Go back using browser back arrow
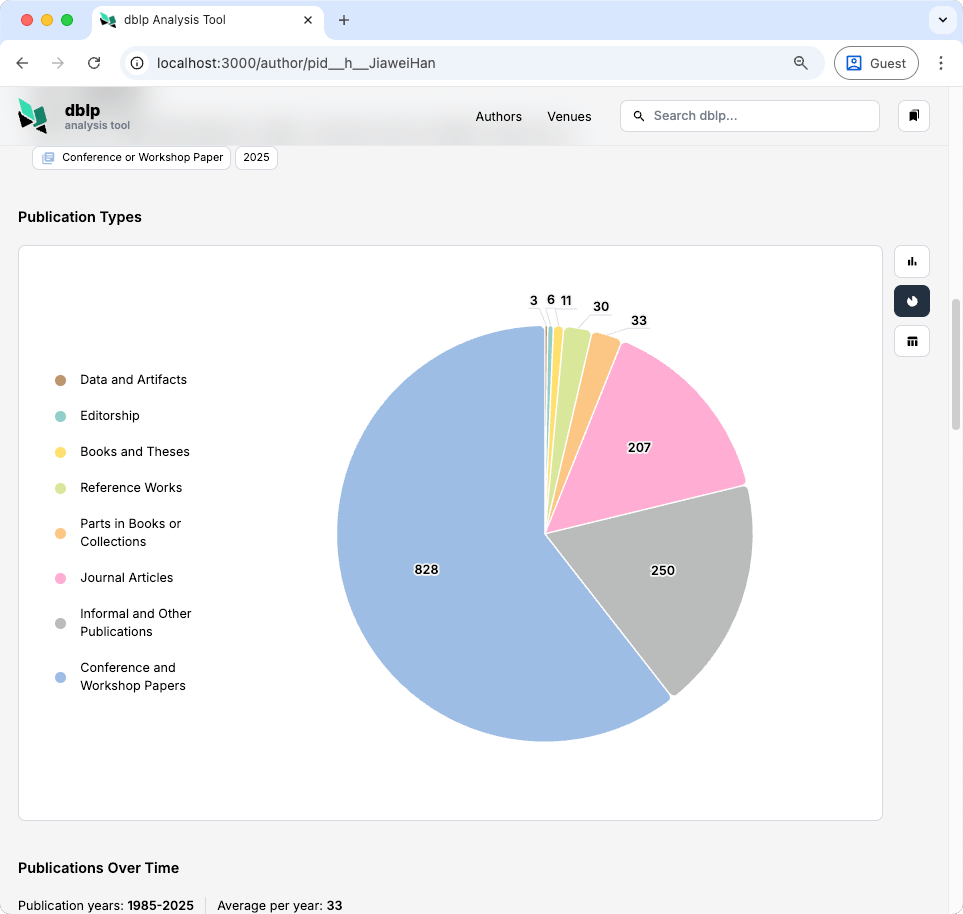 (22, 63)
